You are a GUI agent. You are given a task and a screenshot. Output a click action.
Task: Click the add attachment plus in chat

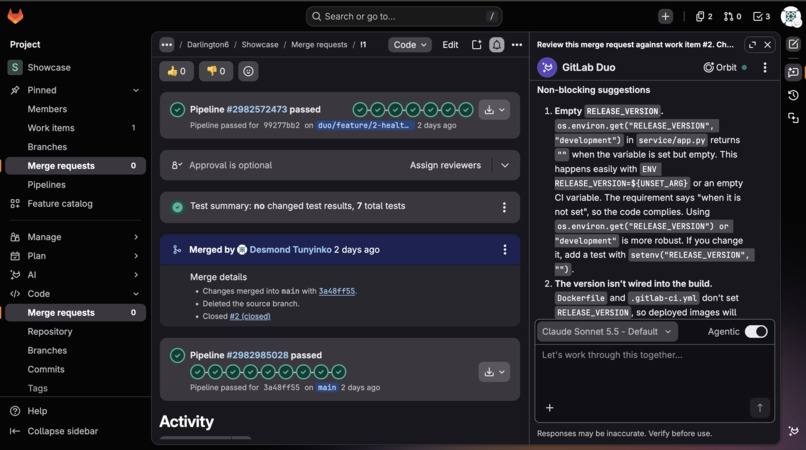(x=549, y=408)
